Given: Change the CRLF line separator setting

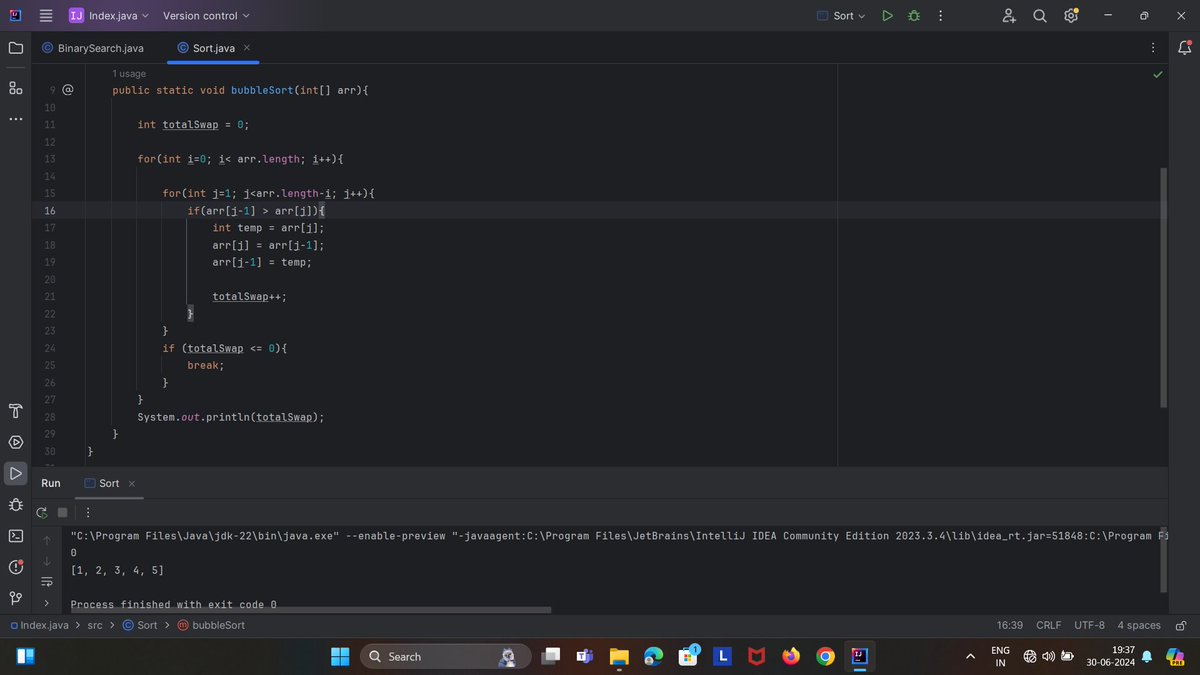Looking at the screenshot, I should tap(1049, 625).
